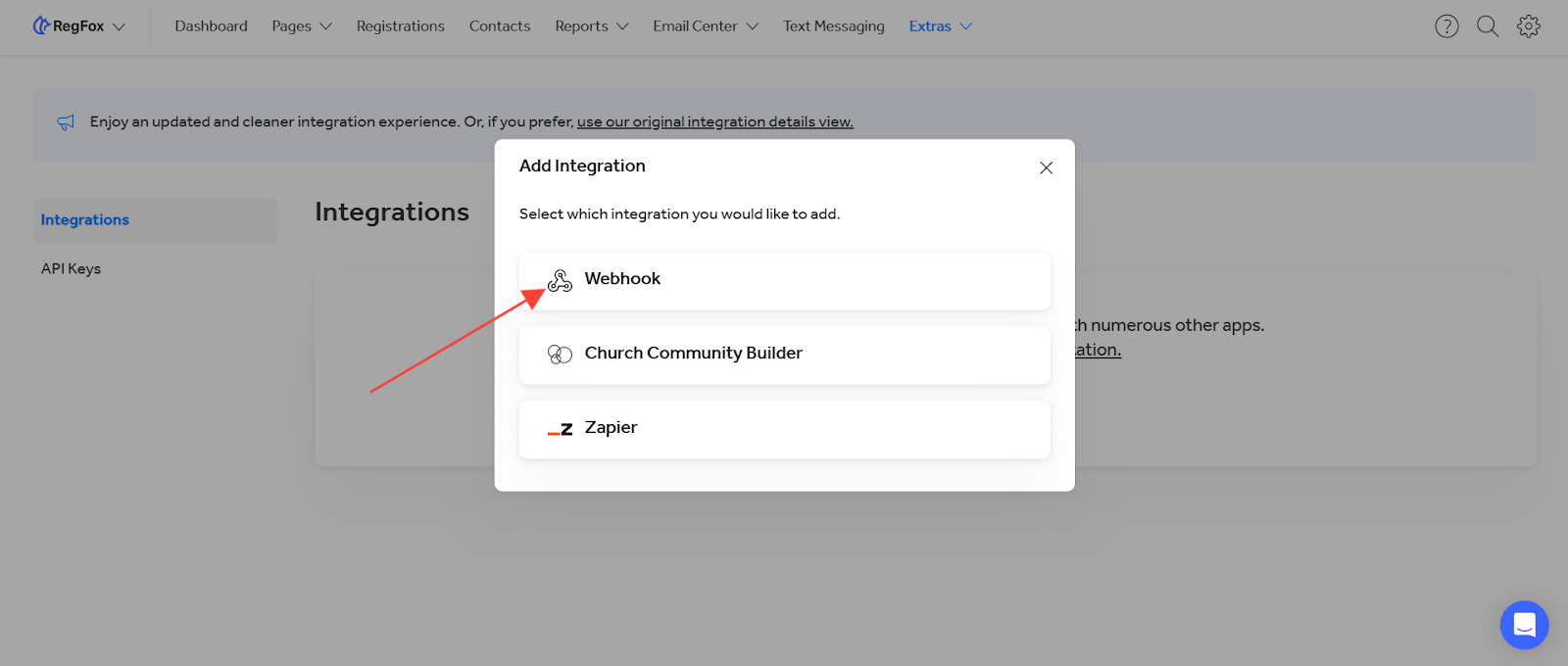
Task: Open the chat support bubble
Action: 1525,625
